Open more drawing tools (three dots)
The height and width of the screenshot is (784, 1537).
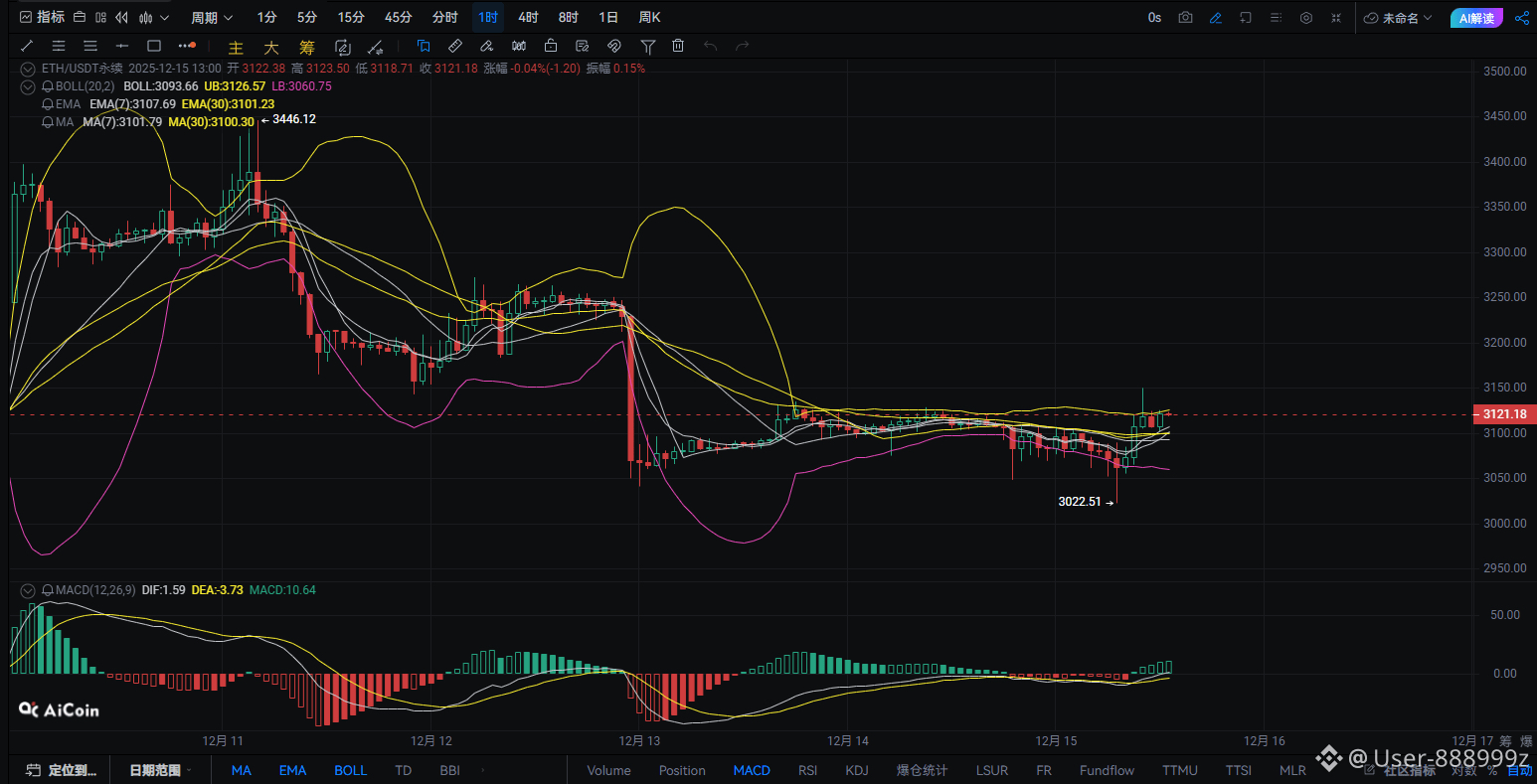[x=186, y=46]
